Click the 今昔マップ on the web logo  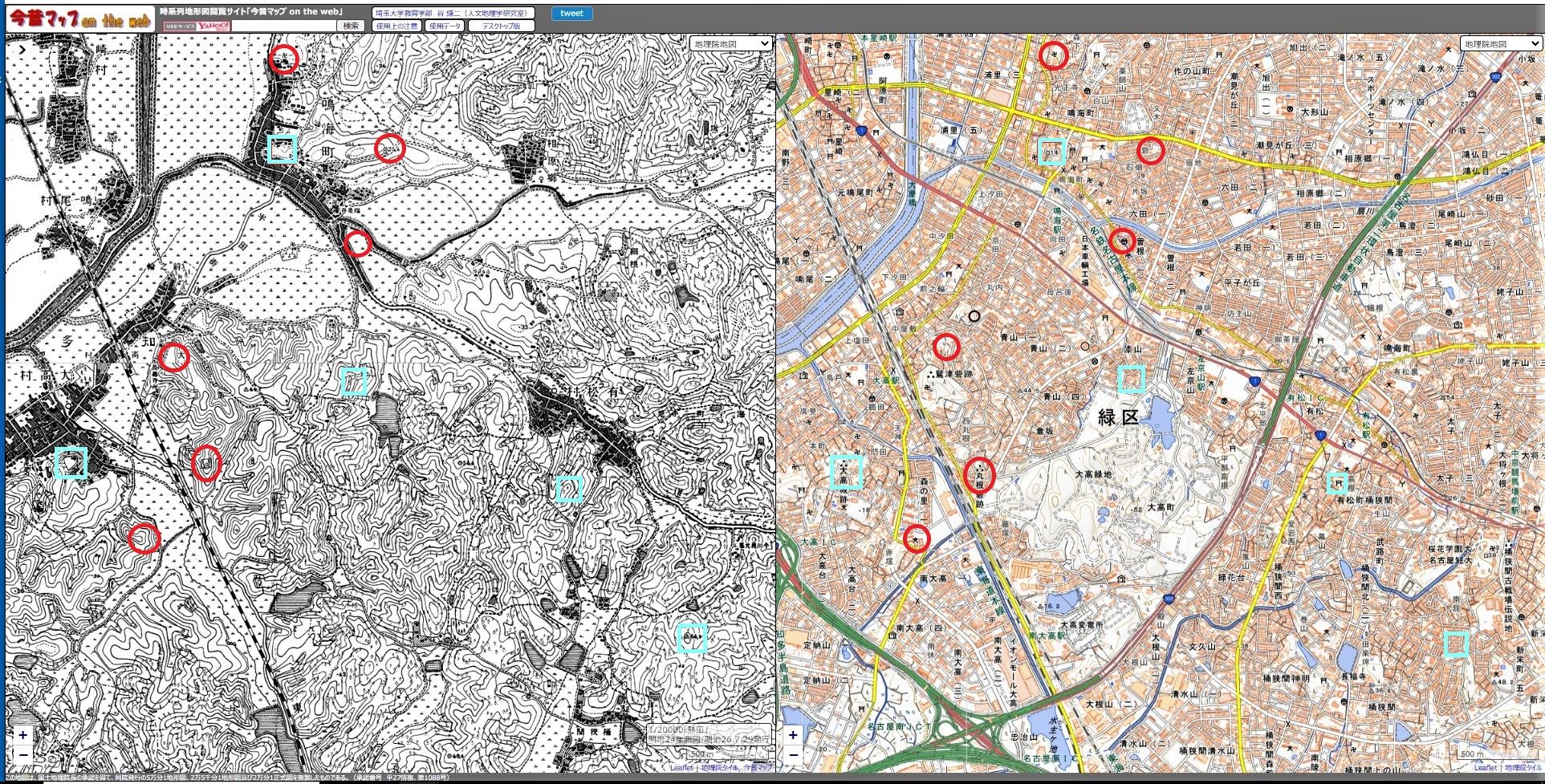click(x=80, y=19)
